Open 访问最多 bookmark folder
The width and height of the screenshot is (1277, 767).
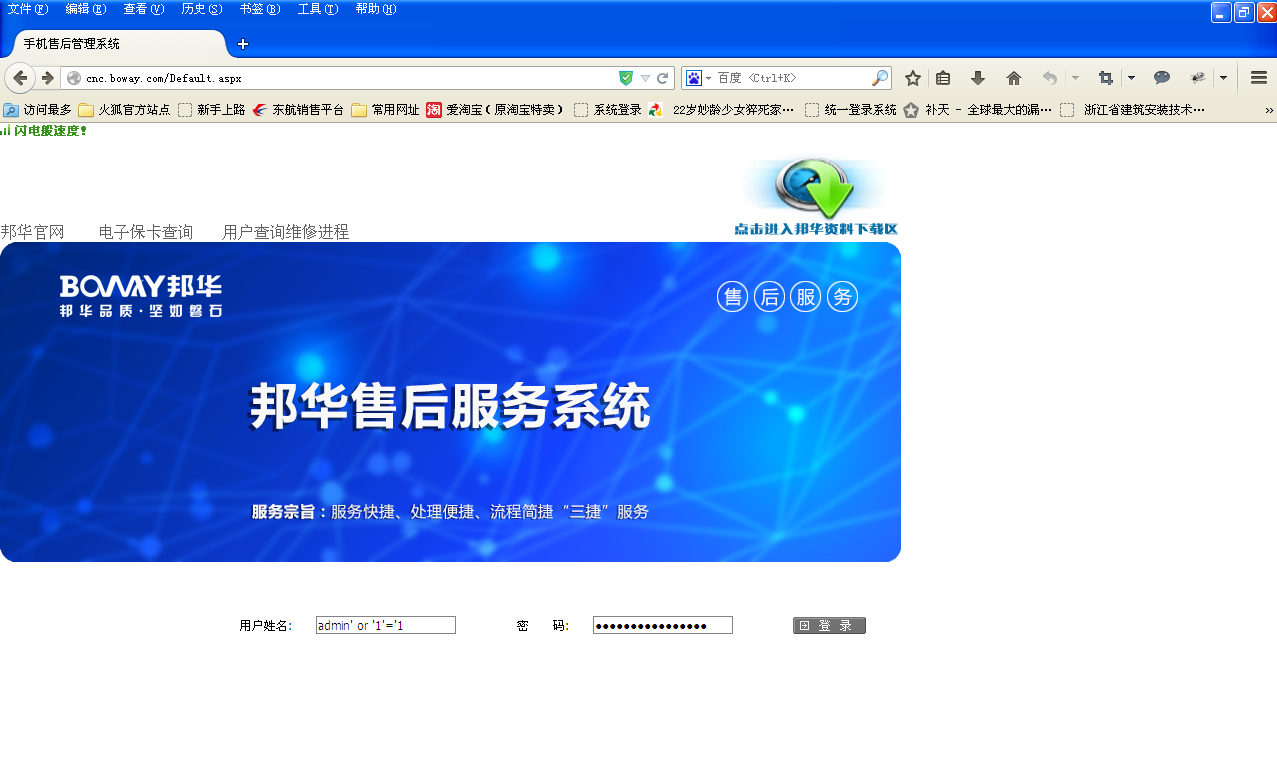click(38, 110)
